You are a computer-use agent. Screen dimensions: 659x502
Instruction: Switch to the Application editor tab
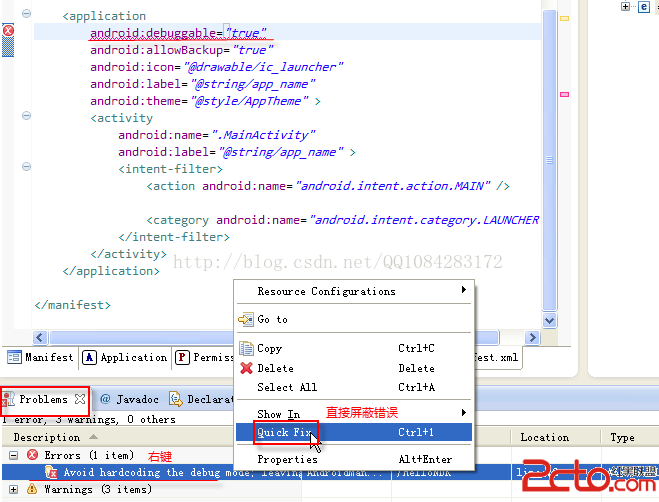125,357
